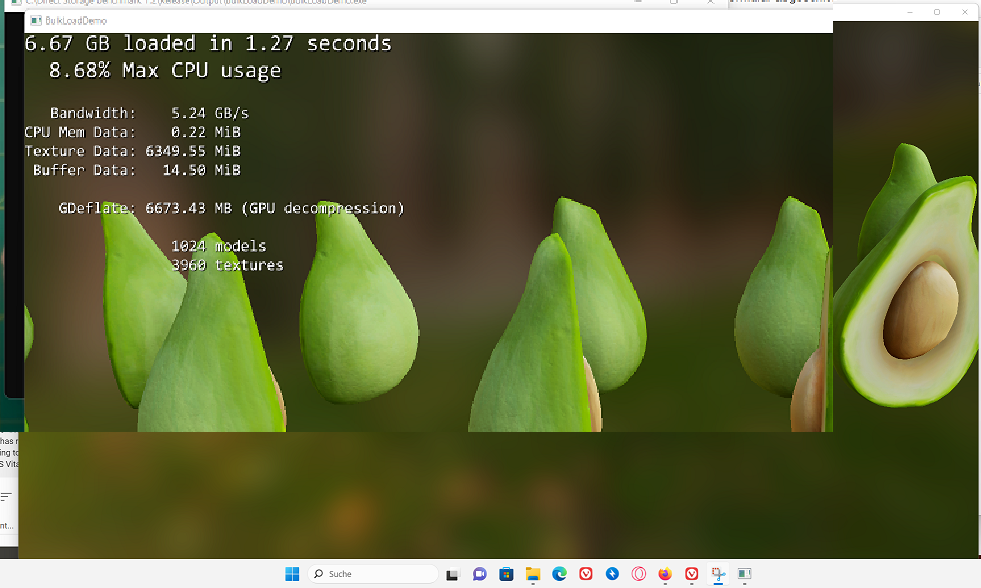Minimize the background window at top right

910,12
